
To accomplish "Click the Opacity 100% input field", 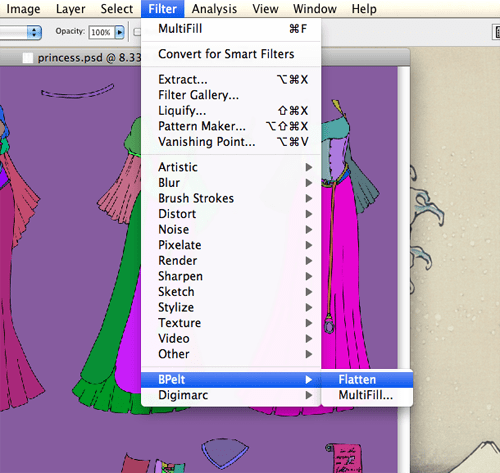I will click(101, 32).
